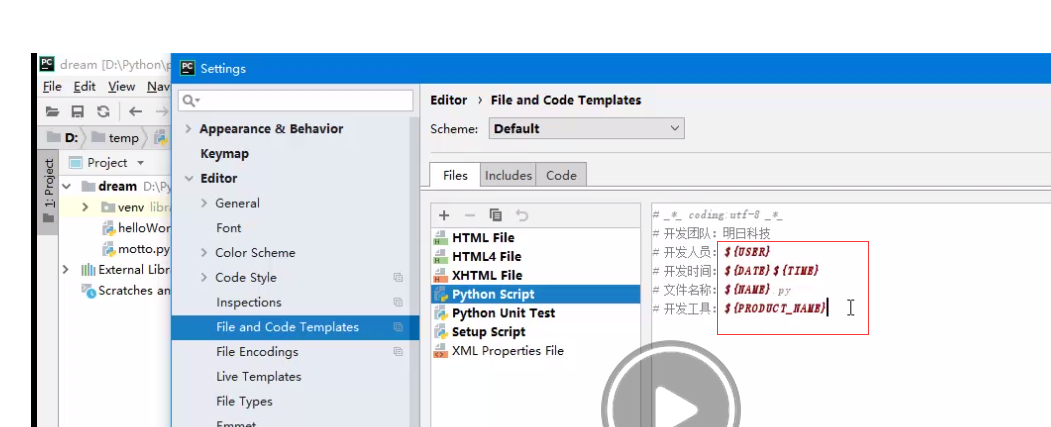Open the View menu
Image resolution: width=1051 pixels, height=427 pixels.
(121, 86)
